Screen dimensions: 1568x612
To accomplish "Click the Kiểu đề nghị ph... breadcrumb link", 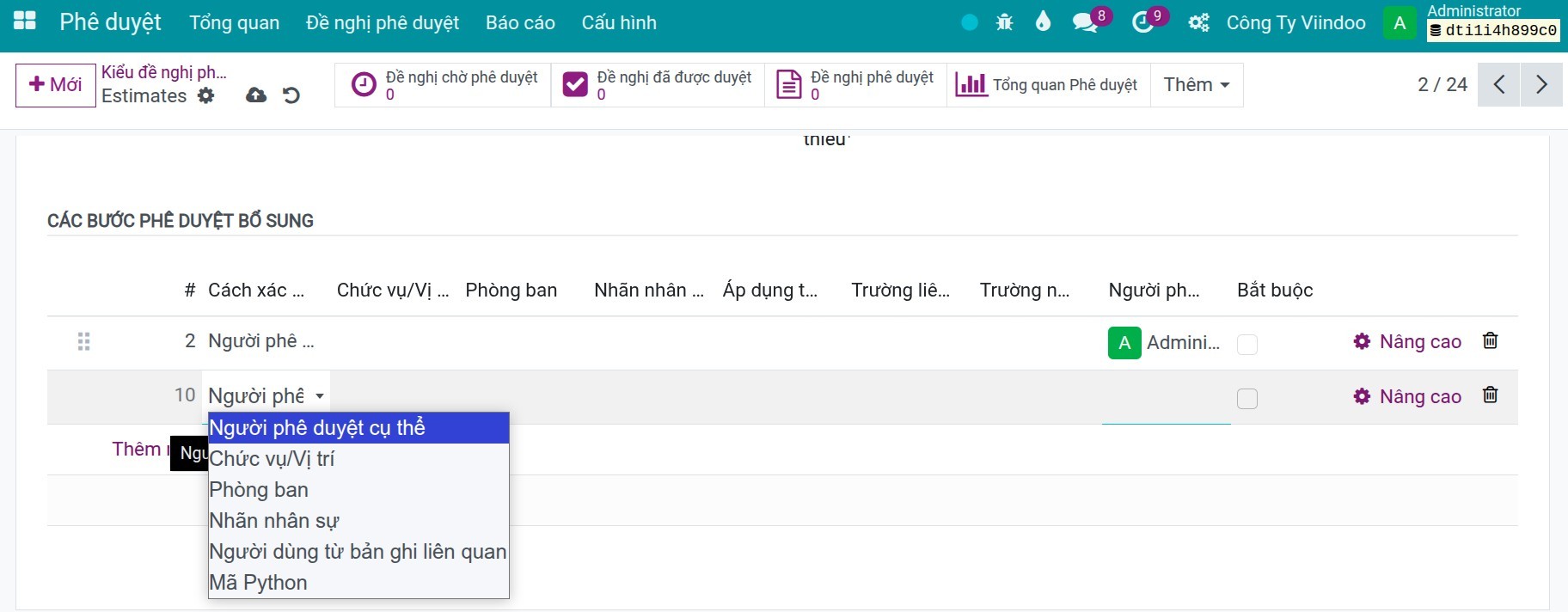I will [164, 72].
